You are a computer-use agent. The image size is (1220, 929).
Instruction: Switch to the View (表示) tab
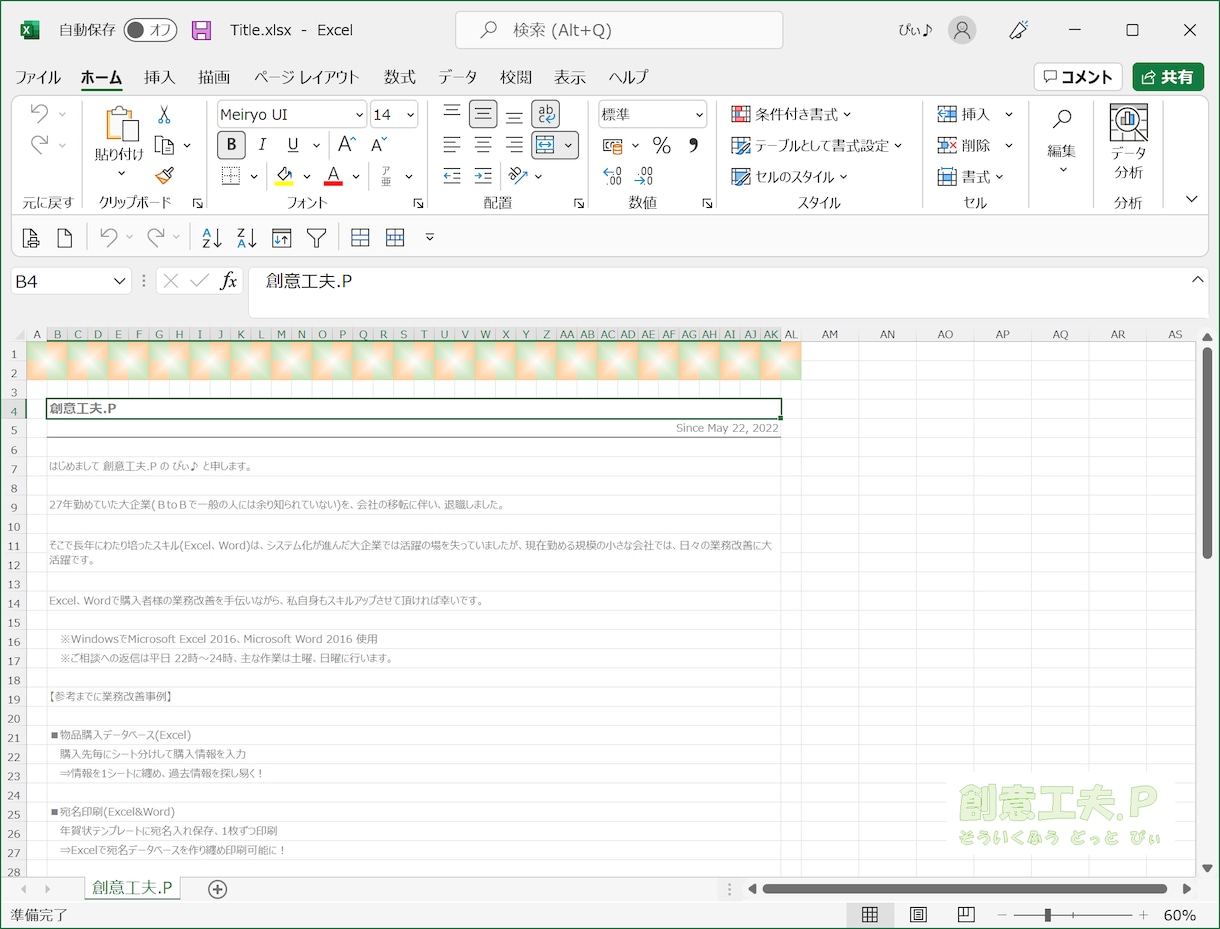point(570,77)
